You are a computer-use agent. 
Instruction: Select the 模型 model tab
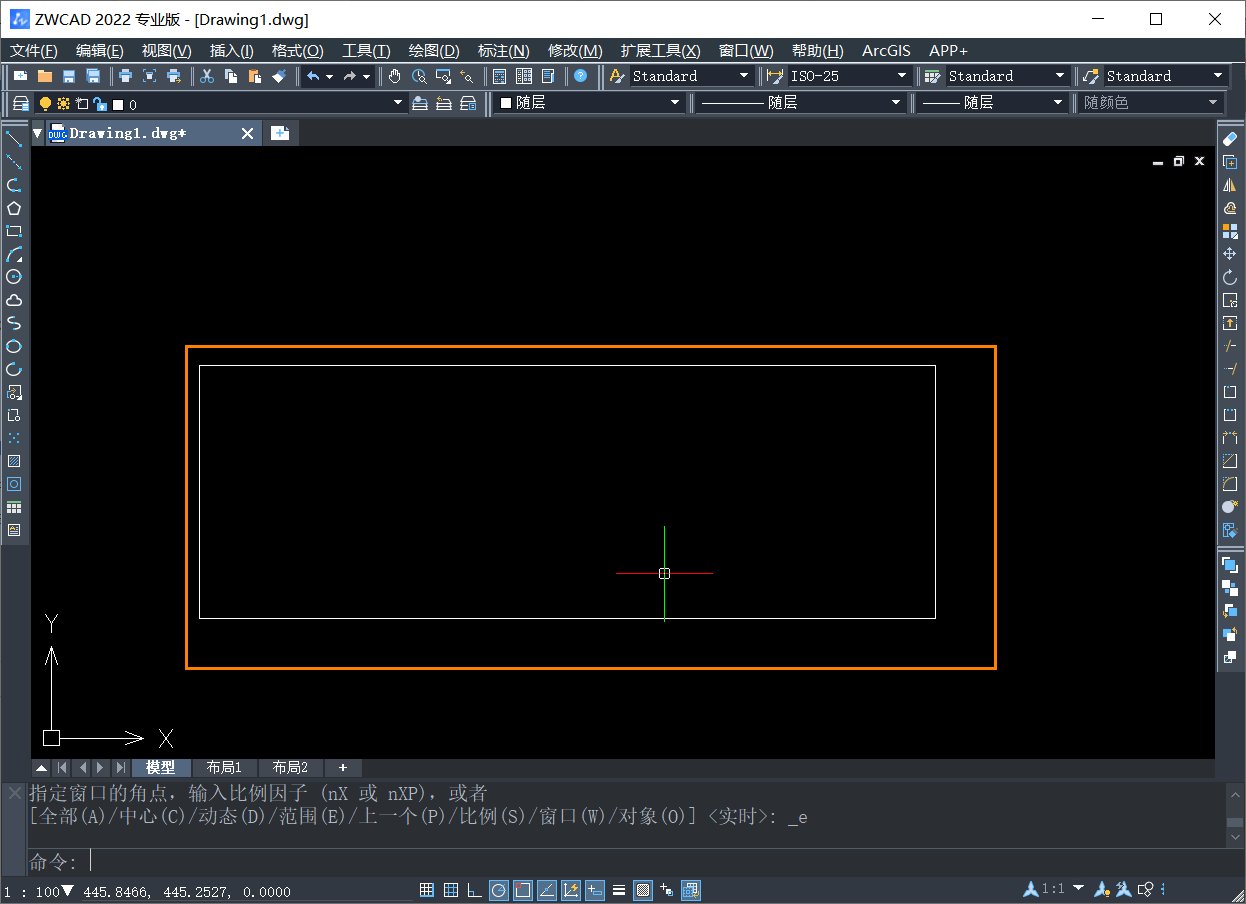(160, 767)
